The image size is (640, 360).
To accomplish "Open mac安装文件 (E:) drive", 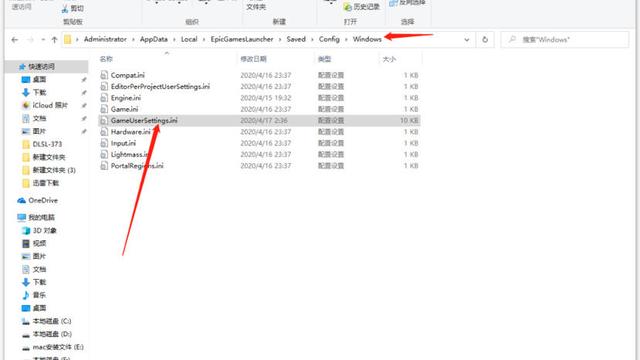I will click(58, 347).
